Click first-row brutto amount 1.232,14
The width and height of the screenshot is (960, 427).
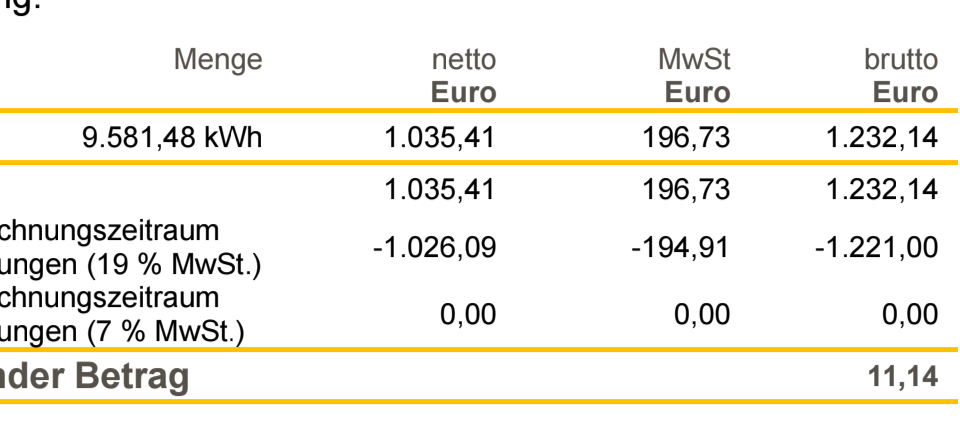[x=882, y=138]
